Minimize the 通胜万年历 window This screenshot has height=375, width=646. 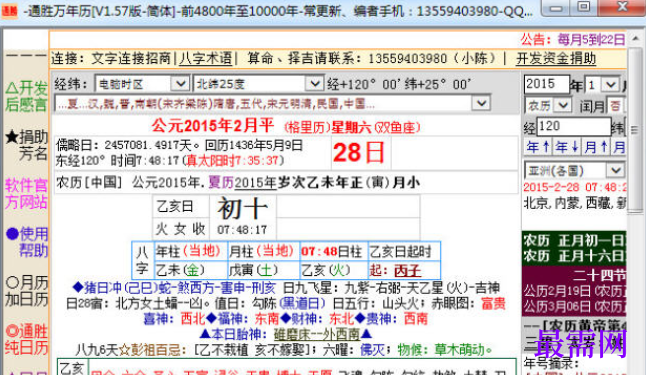(556, 7)
